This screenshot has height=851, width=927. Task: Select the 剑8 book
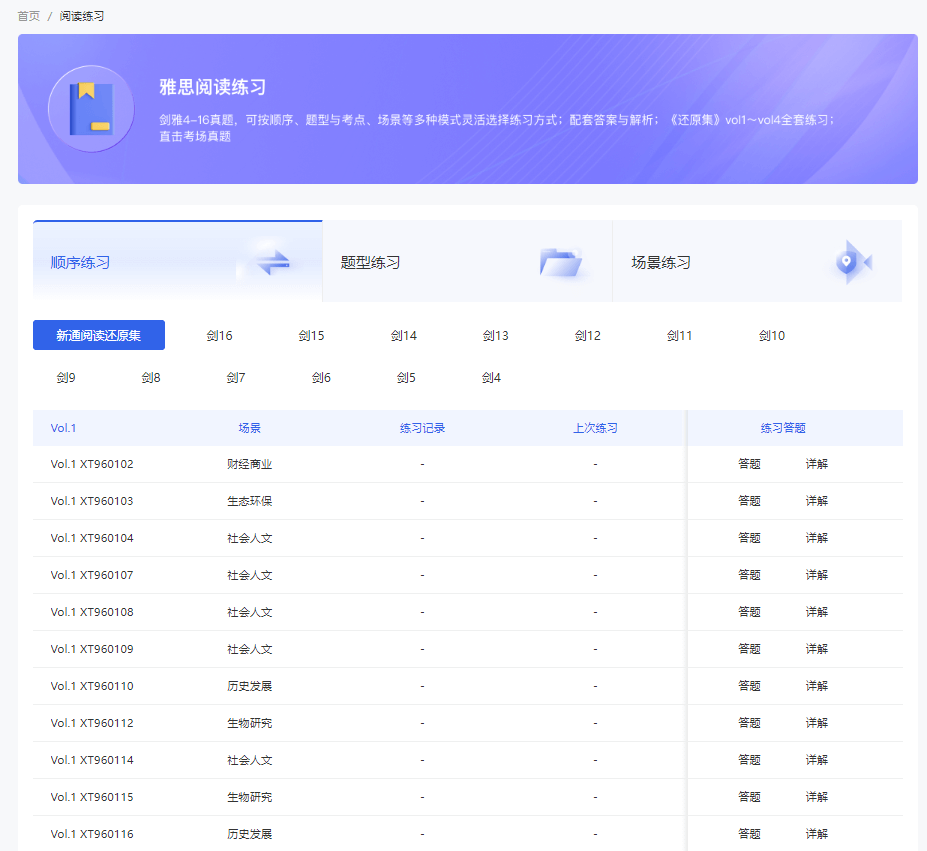click(x=151, y=377)
